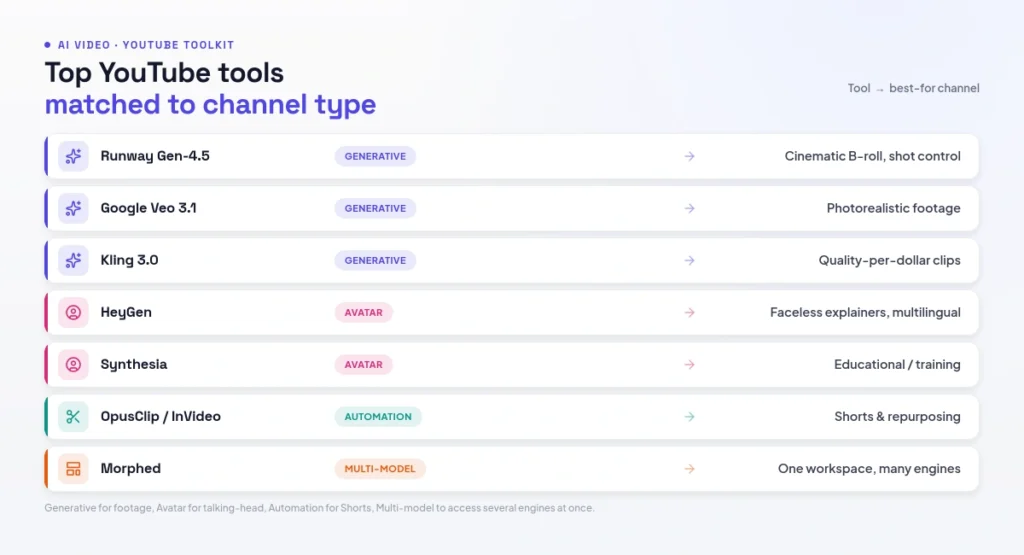Click 'One workspace, many engines' text
The image size is (1024, 555).
point(869,469)
